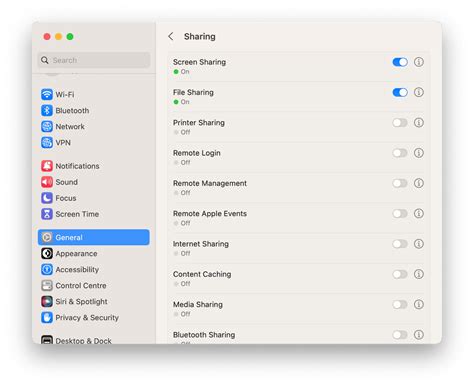Enable Internet Sharing toggle

tap(400, 244)
